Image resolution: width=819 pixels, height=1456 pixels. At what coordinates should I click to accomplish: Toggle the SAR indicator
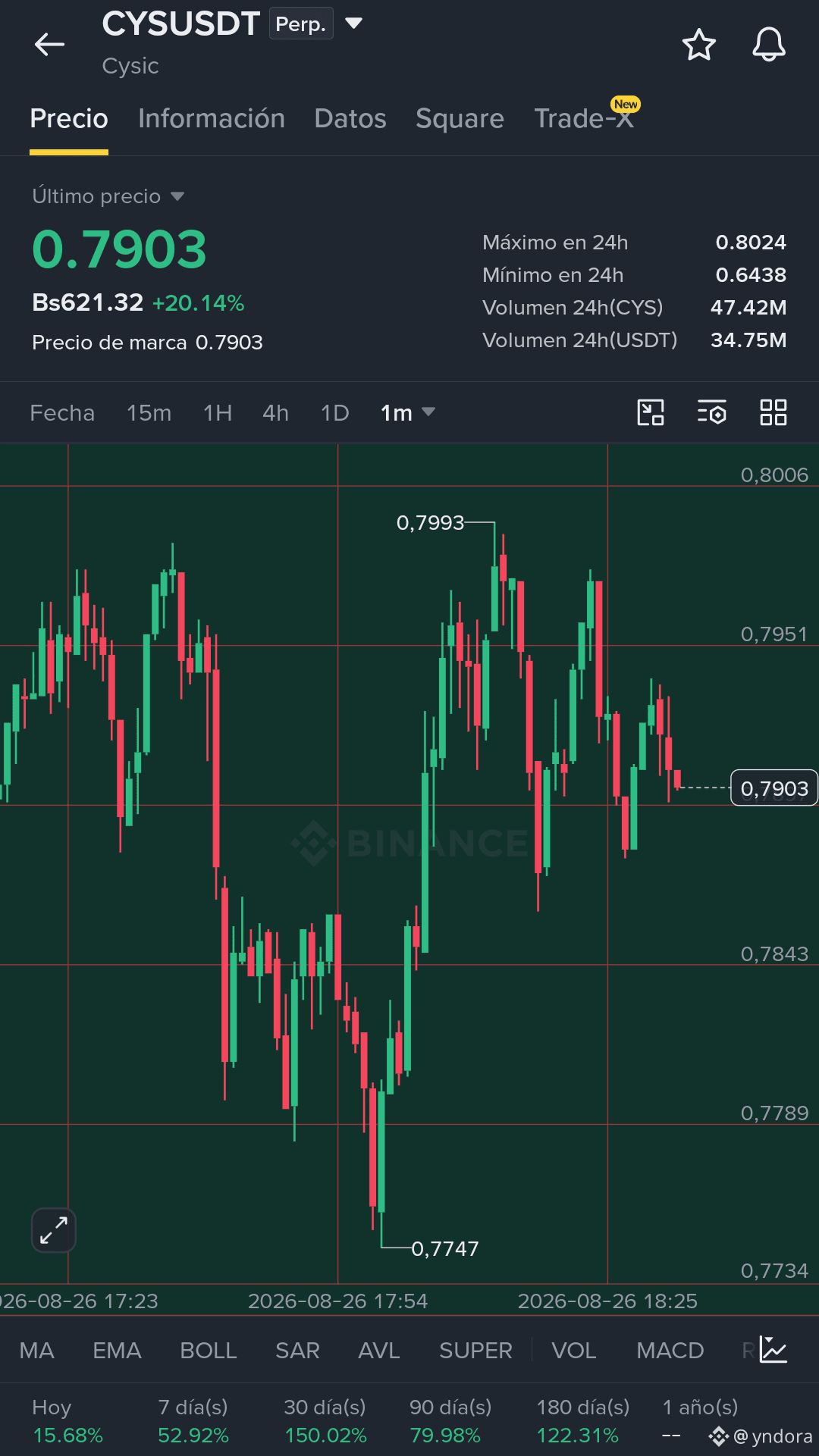pos(297,1350)
